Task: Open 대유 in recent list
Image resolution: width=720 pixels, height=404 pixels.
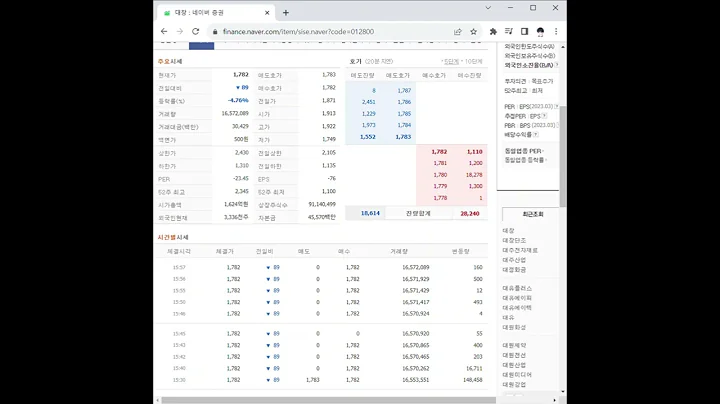Action: click(508, 318)
